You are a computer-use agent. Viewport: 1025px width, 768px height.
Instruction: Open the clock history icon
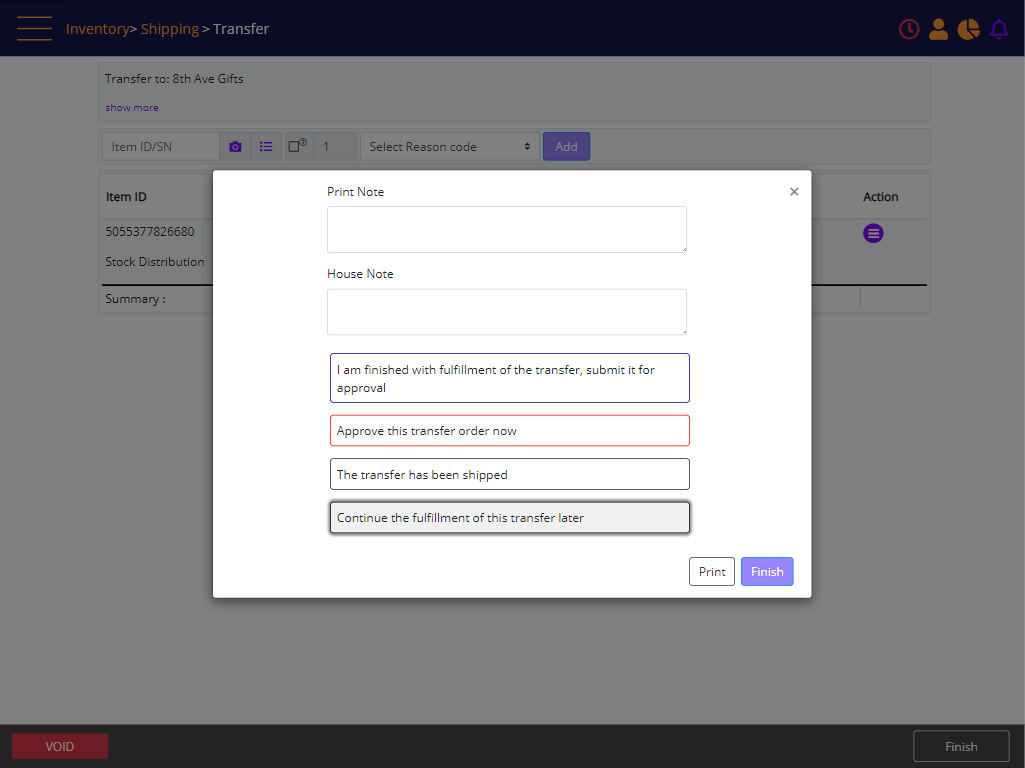tap(909, 29)
